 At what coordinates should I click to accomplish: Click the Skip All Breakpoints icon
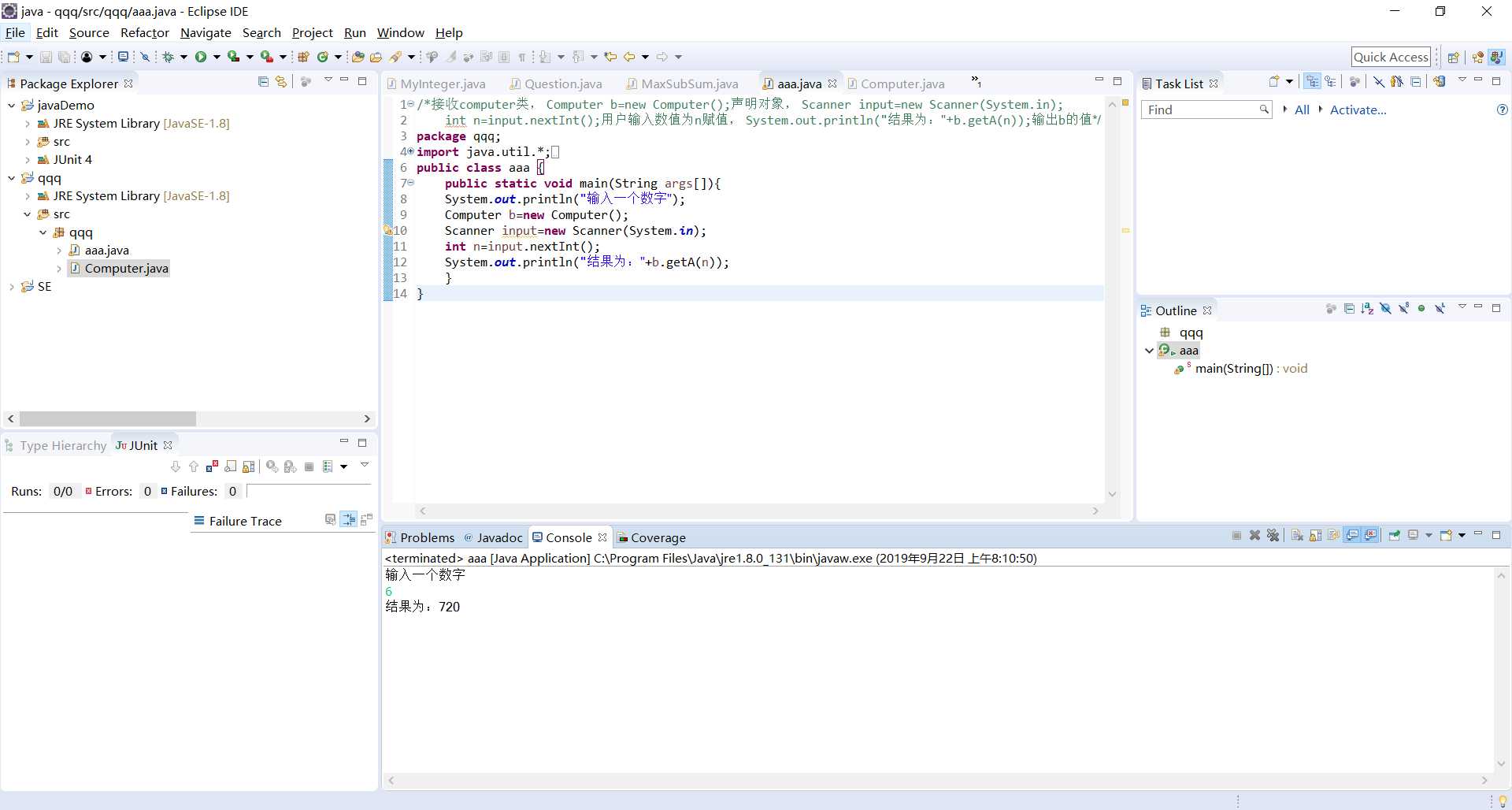tap(145, 57)
